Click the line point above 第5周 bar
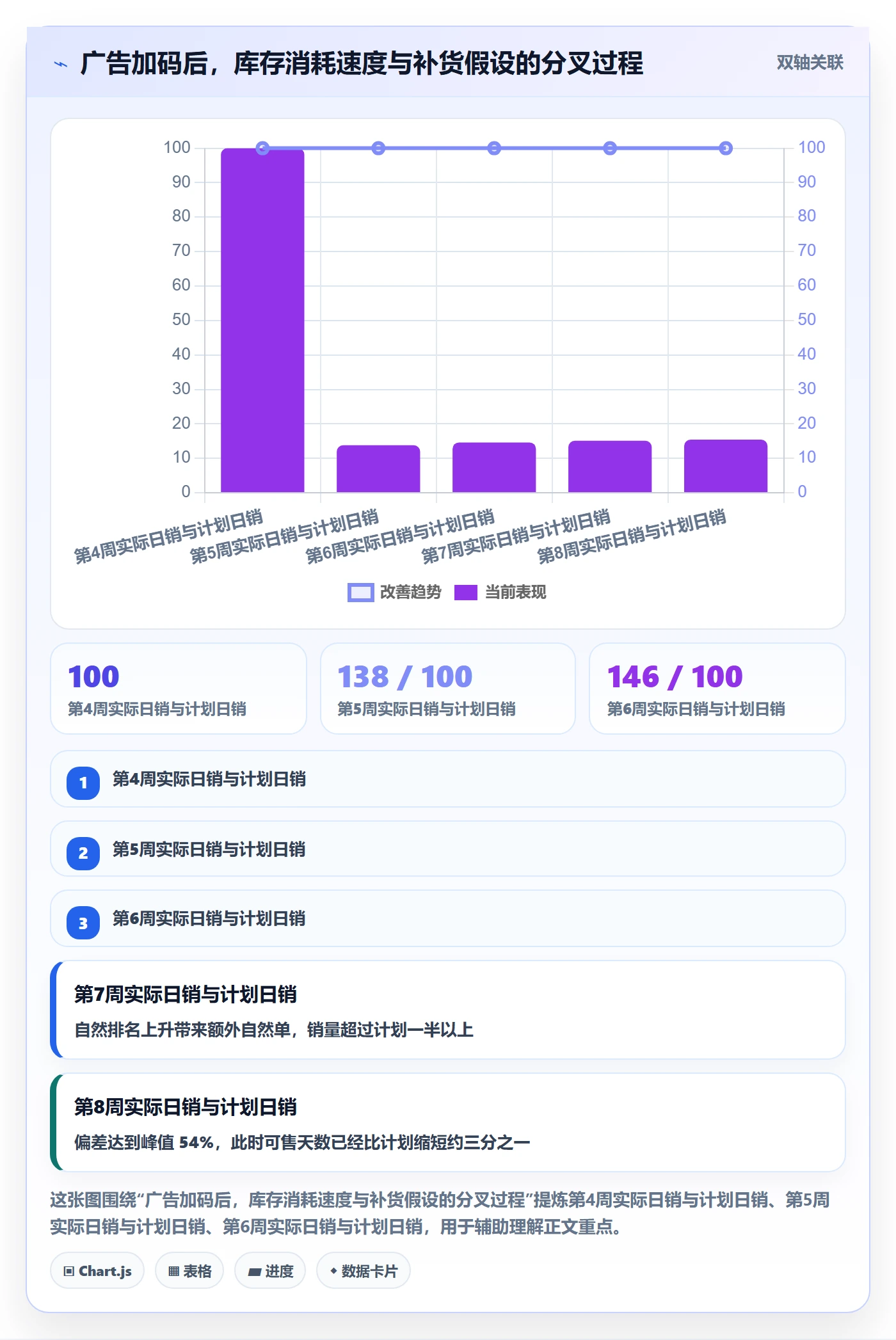Image resolution: width=896 pixels, height=1340 pixels. point(378,148)
